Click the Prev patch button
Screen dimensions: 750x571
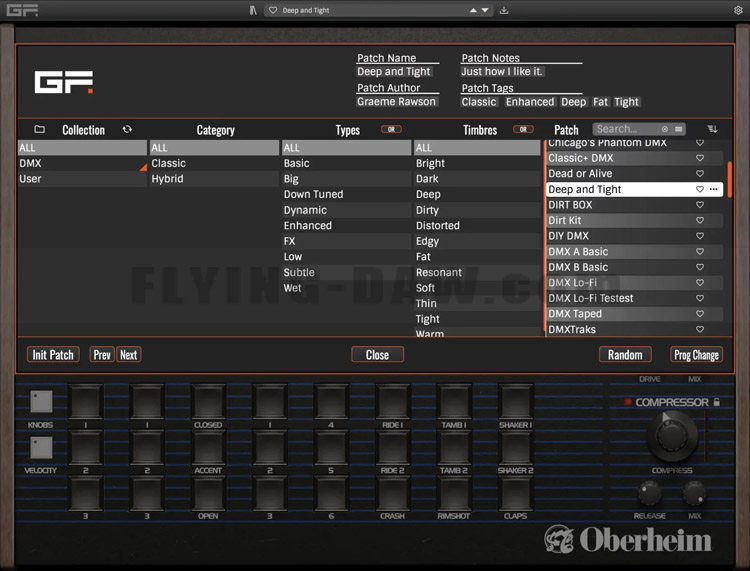coord(102,355)
